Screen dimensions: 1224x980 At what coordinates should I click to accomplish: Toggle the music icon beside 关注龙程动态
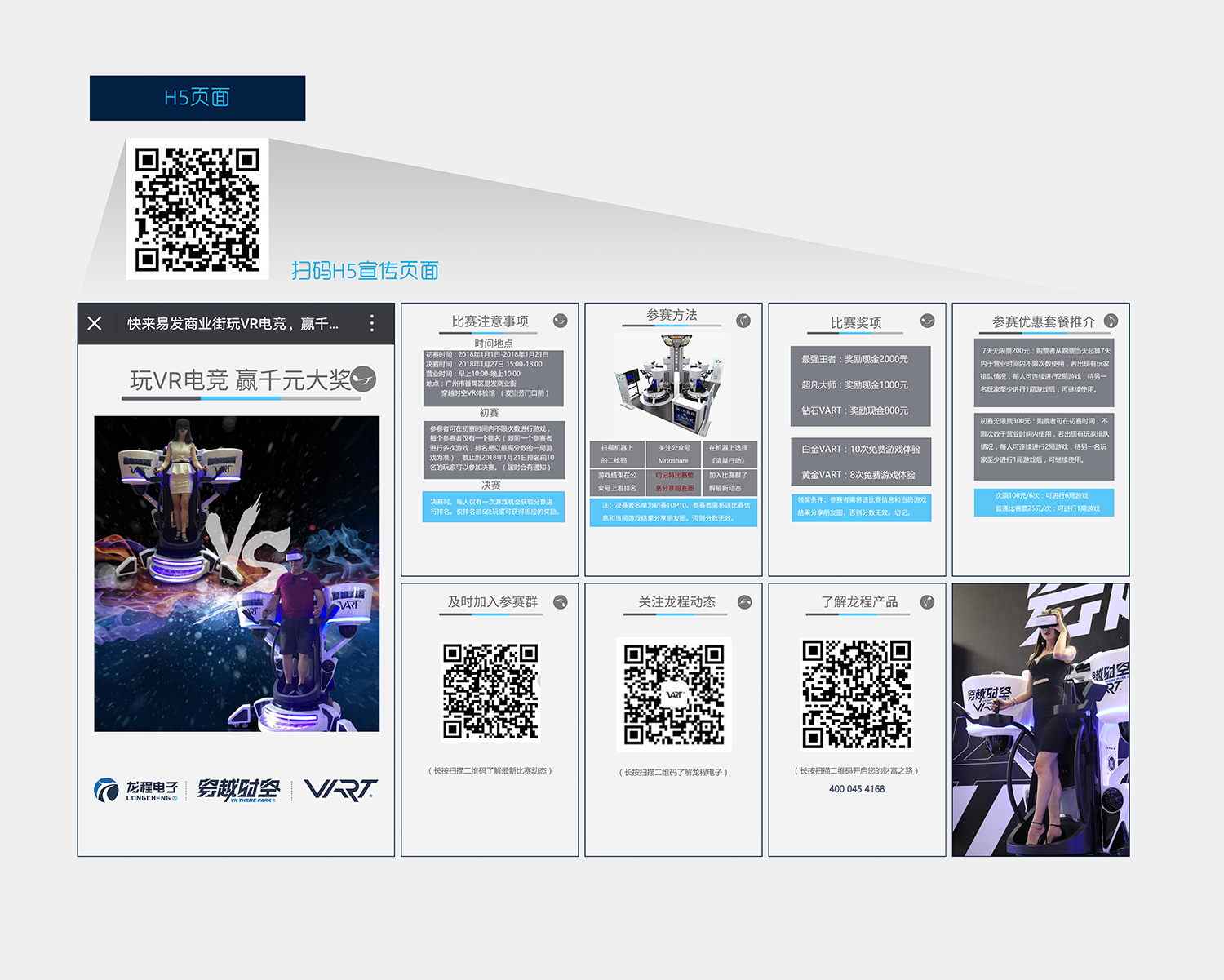click(x=744, y=602)
